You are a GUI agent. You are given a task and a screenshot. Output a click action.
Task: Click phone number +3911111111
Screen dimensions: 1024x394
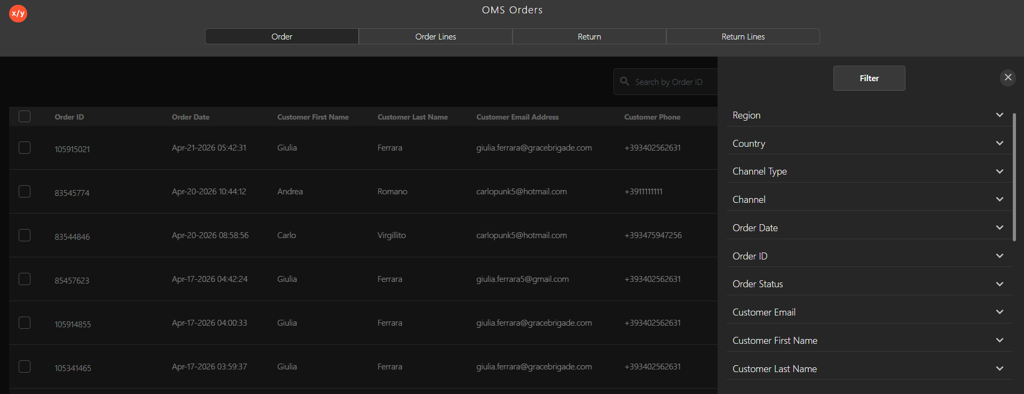point(643,191)
